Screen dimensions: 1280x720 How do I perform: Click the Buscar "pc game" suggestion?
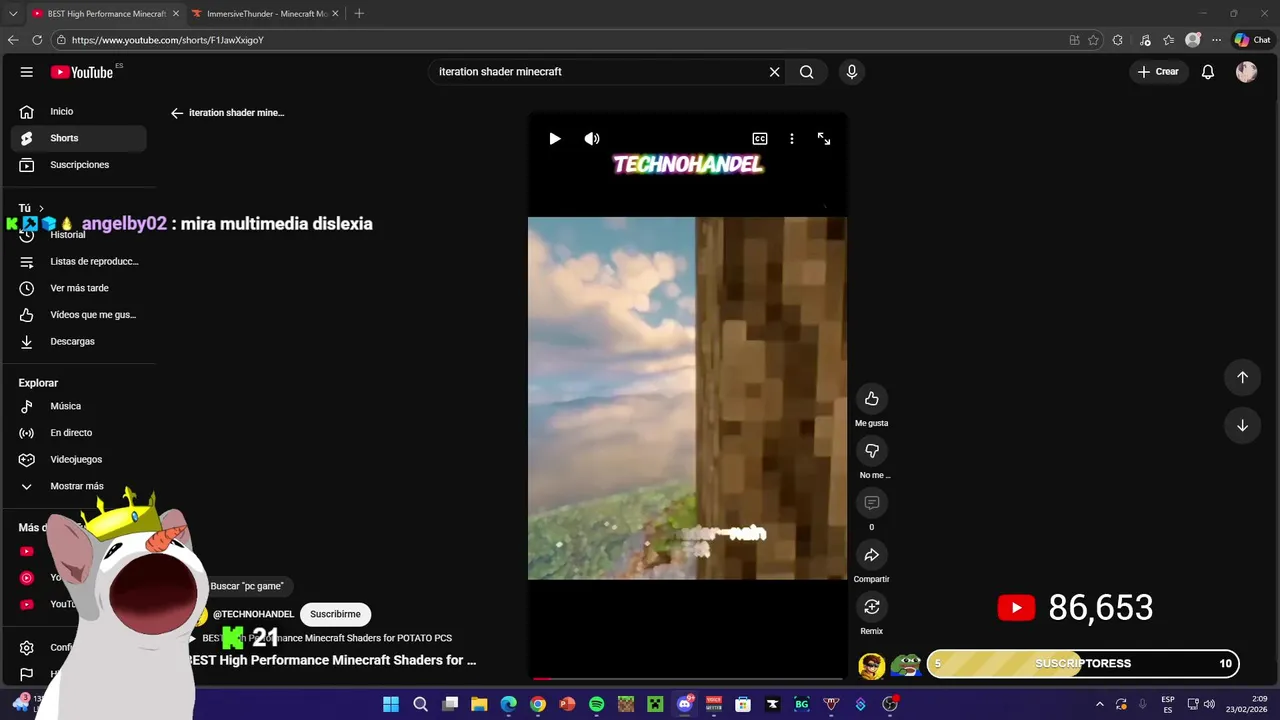point(246,586)
